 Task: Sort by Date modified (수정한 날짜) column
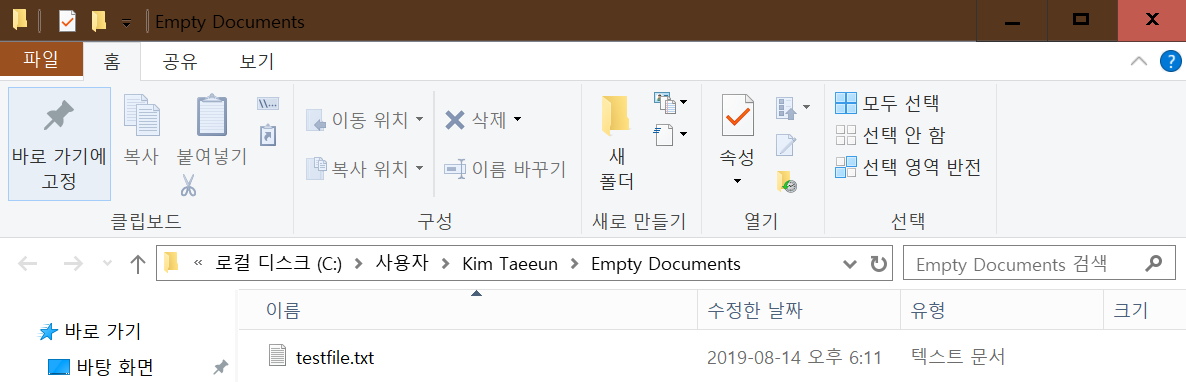[x=799, y=309]
